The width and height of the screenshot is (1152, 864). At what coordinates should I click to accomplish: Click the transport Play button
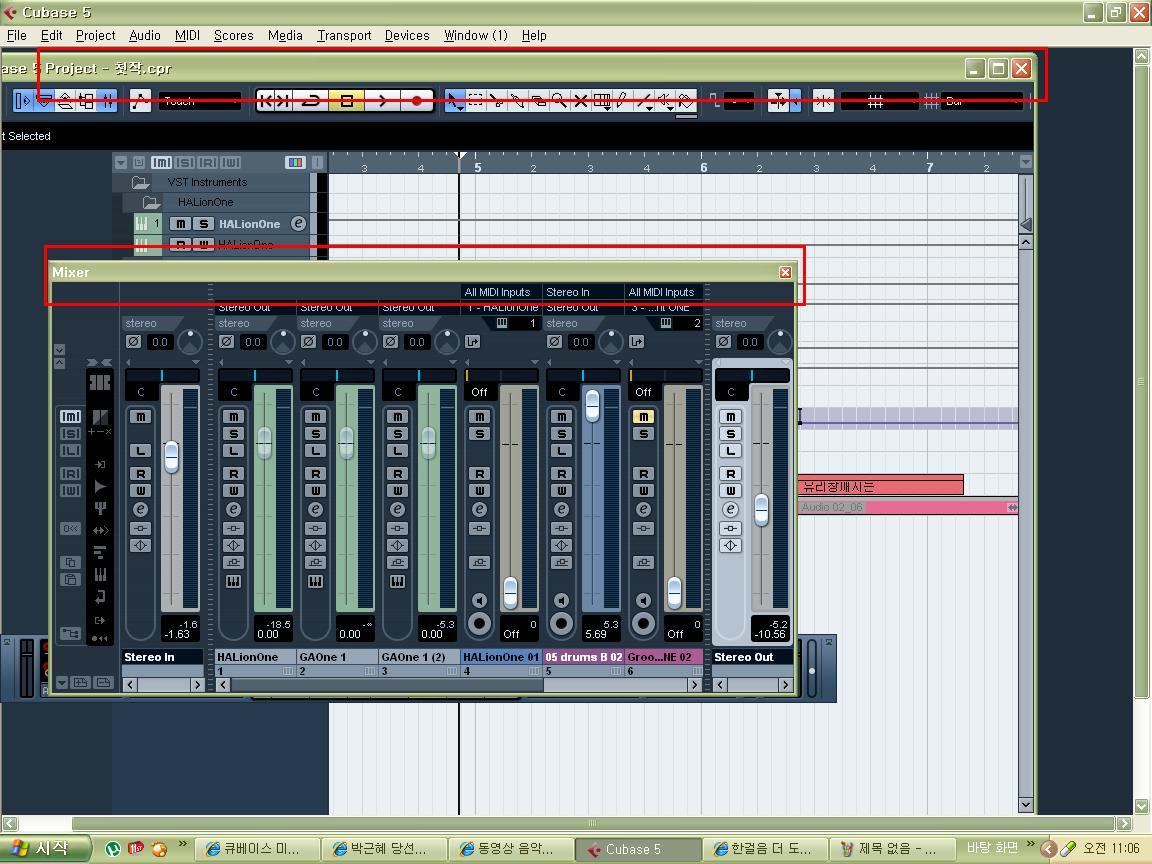tap(382, 101)
